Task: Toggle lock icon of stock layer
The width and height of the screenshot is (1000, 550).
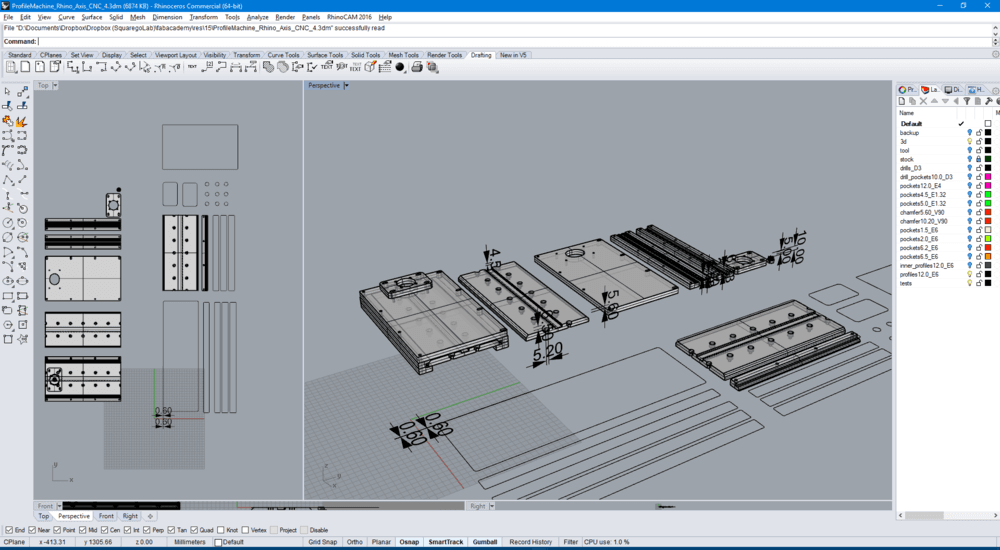Action: [x=979, y=159]
